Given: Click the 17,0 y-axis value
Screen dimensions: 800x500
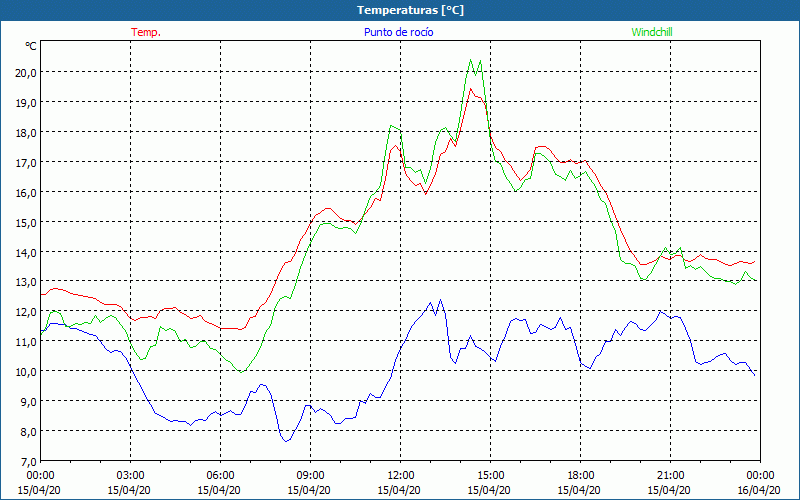Looking at the screenshot, I should [27, 162].
